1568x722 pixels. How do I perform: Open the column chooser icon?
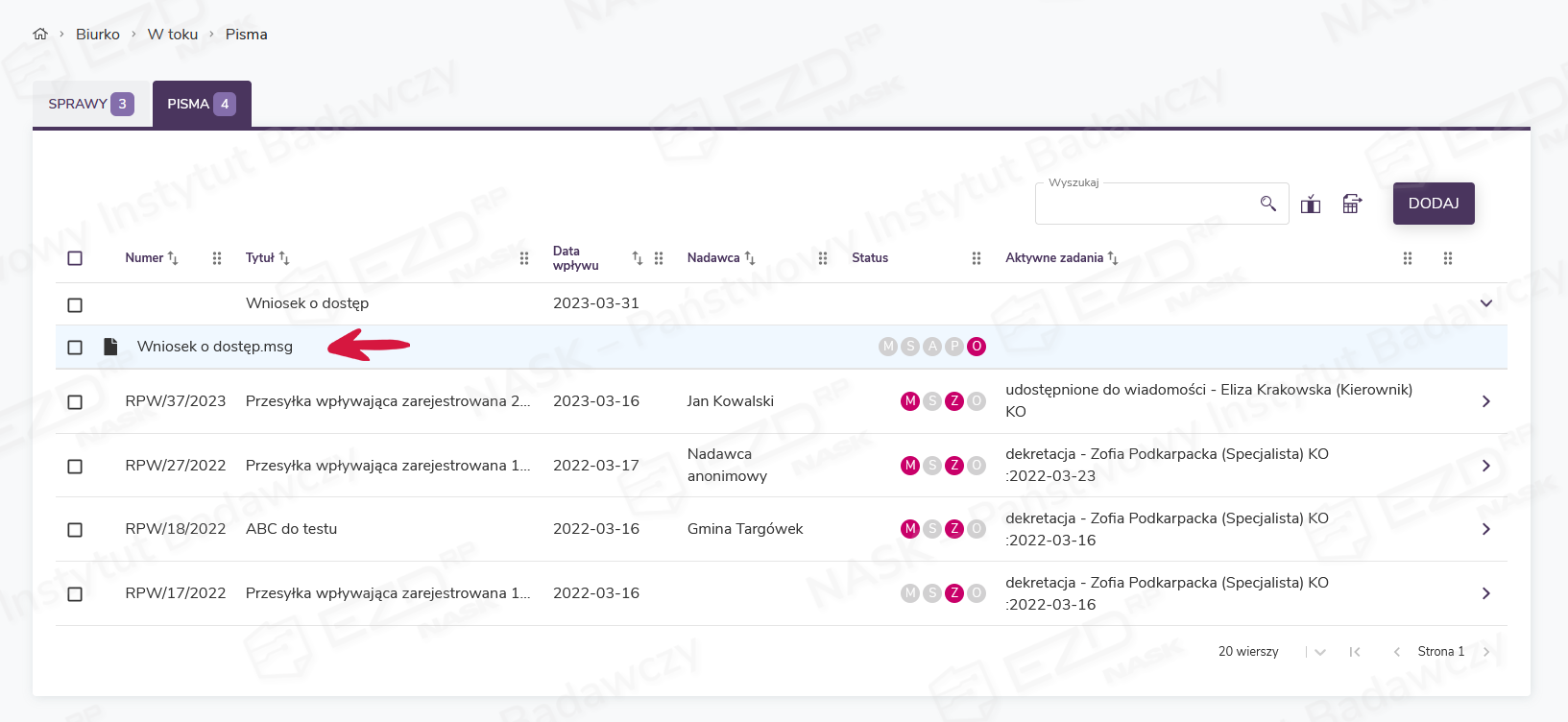click(1311, 204)
